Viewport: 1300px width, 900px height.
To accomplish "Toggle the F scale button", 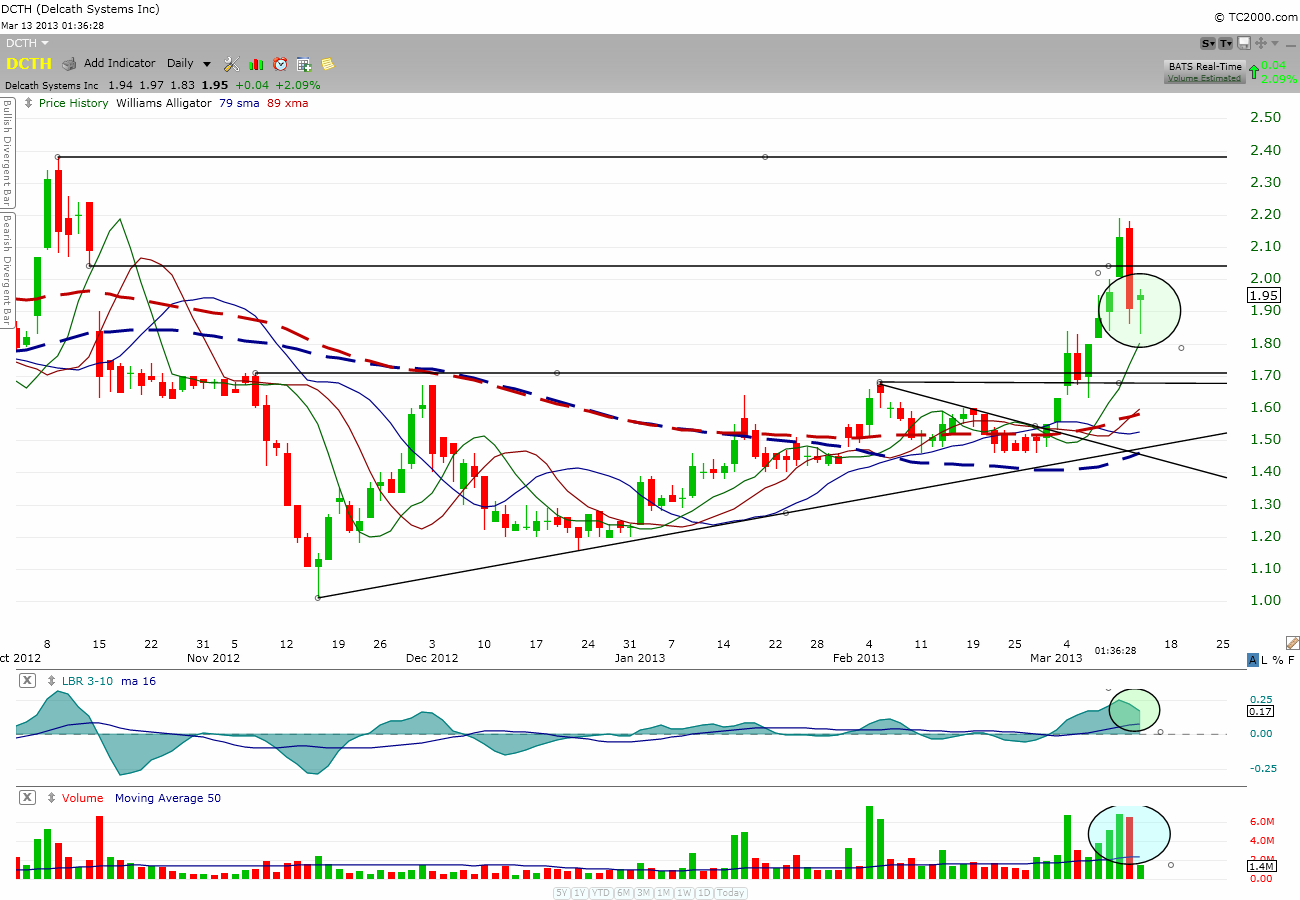I will (1291, 660).
